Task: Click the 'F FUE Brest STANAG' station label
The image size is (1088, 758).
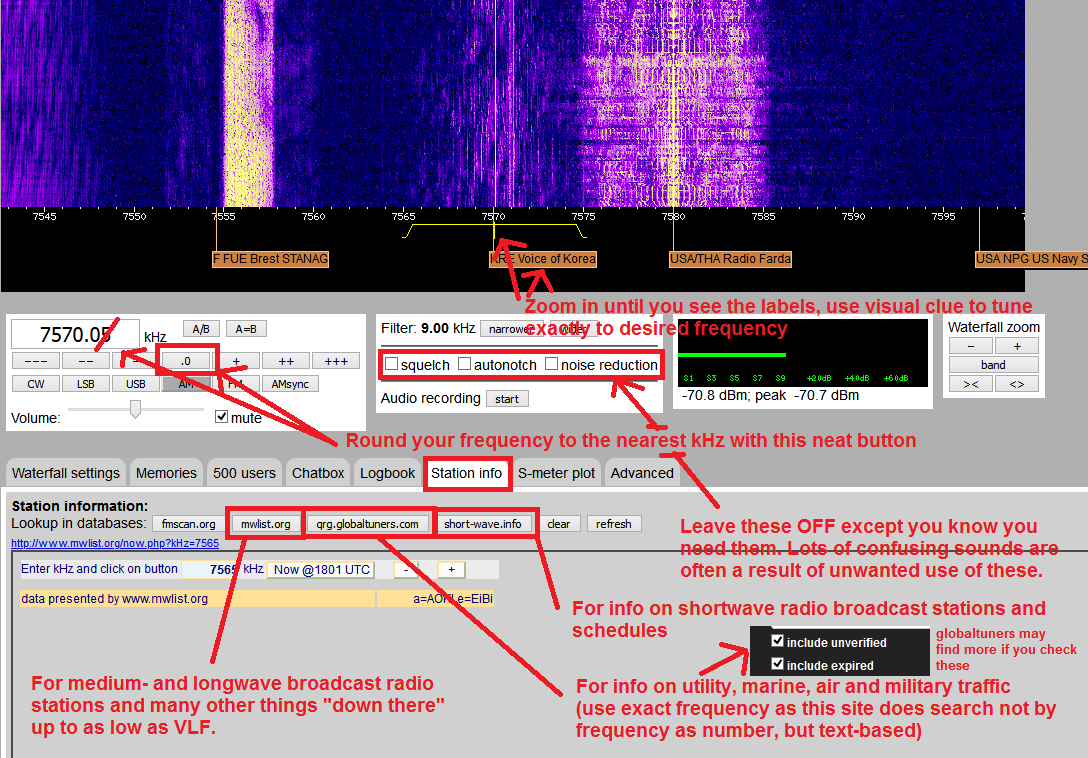Action: tap(271, 259)
